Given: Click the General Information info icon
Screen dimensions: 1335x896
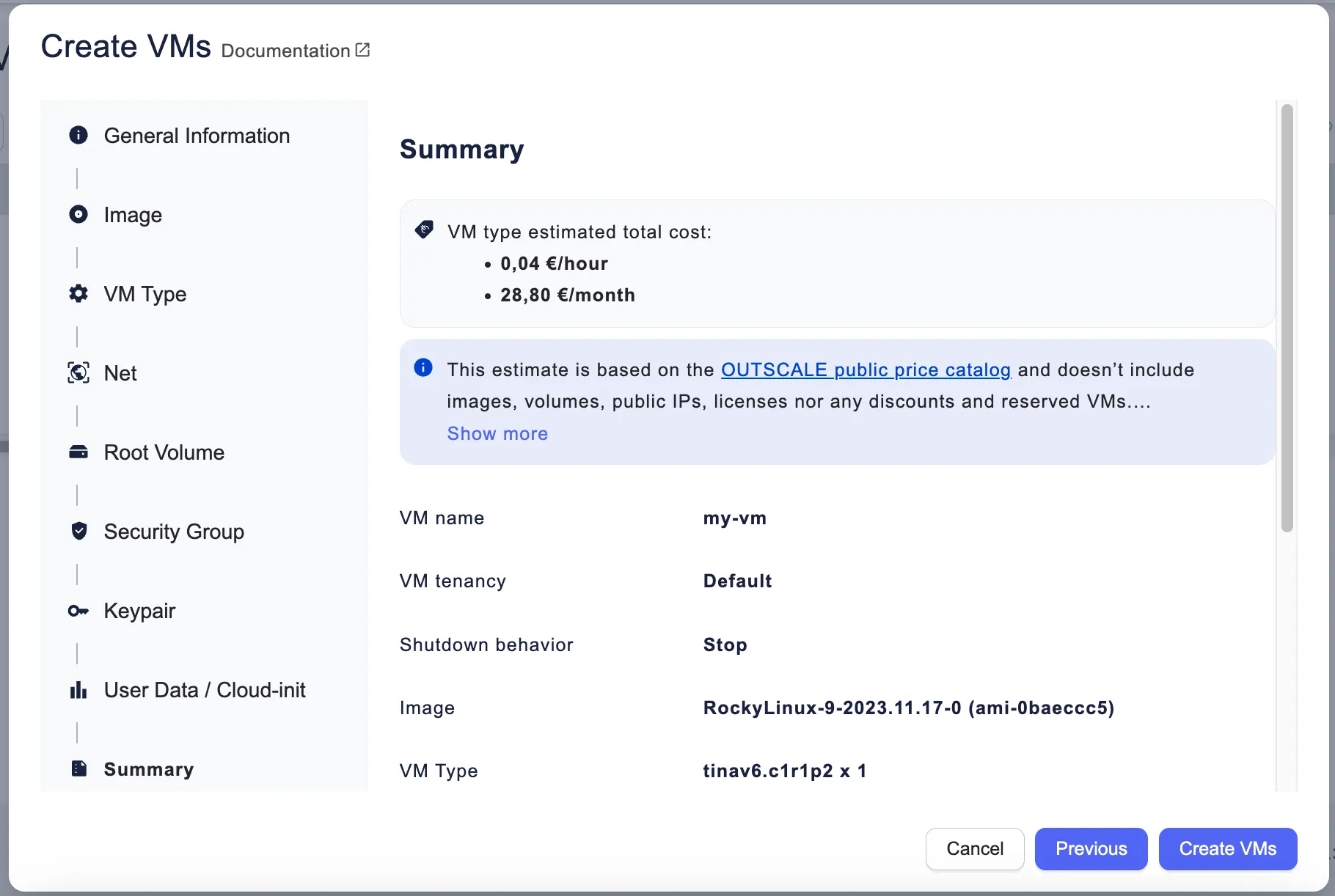Looking at the screenshot, I should [78, 135].
